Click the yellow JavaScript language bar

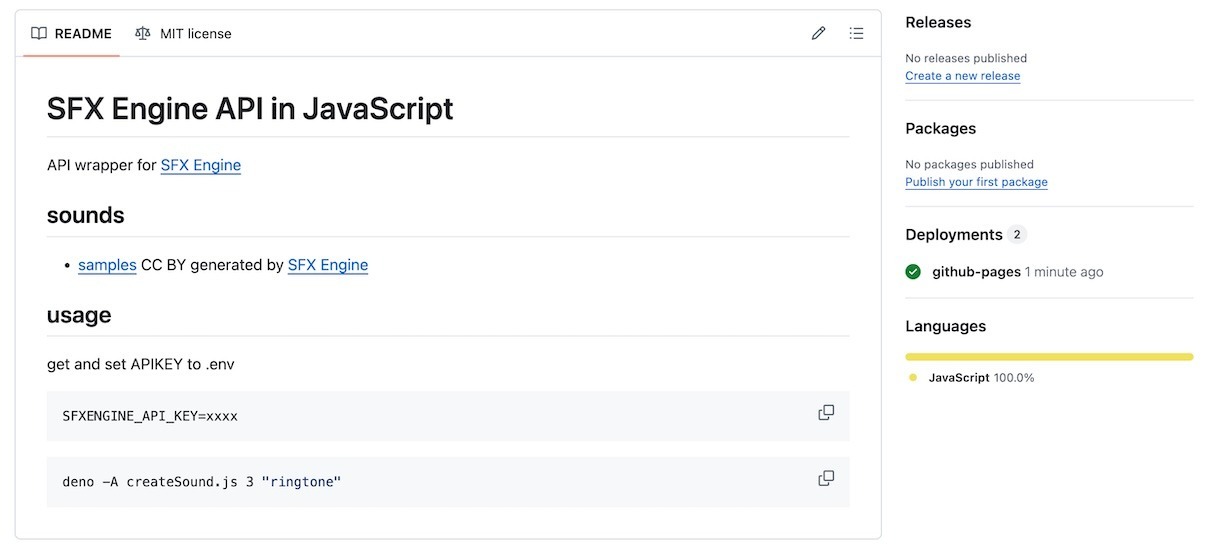click(1049, 356)
